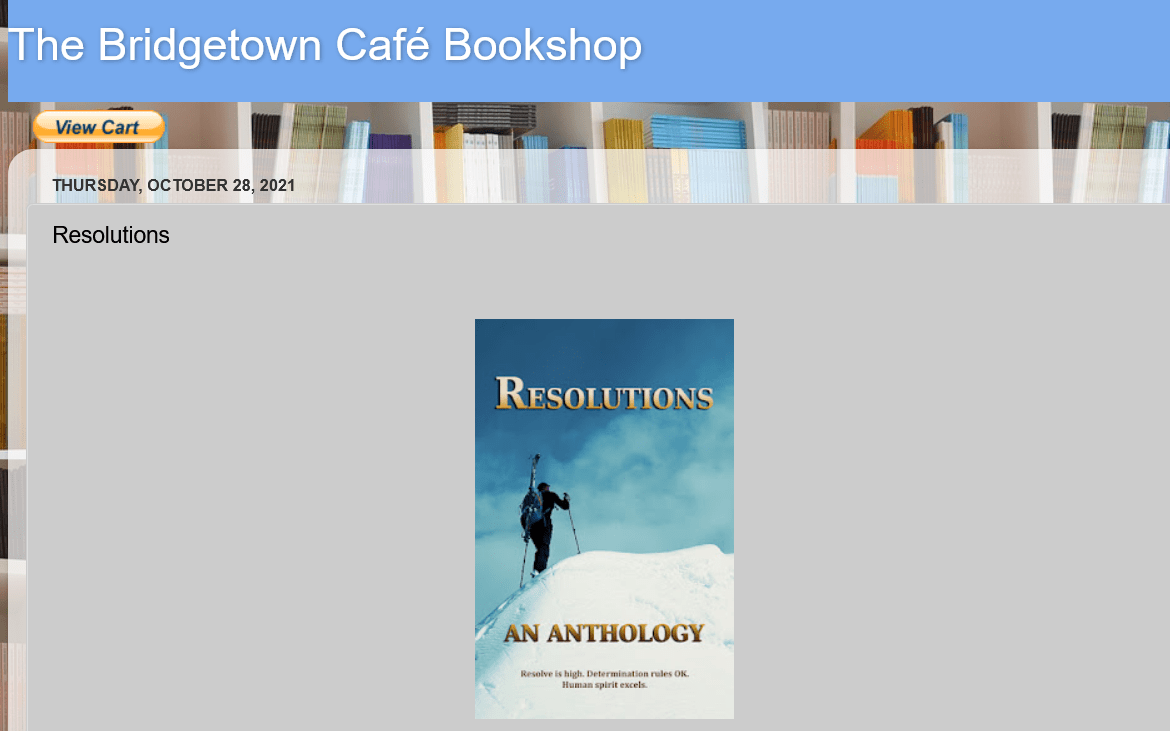Click the year 2021 in the date header
This screenshot has width=1170, height=731.
click(x=277, y=185)
